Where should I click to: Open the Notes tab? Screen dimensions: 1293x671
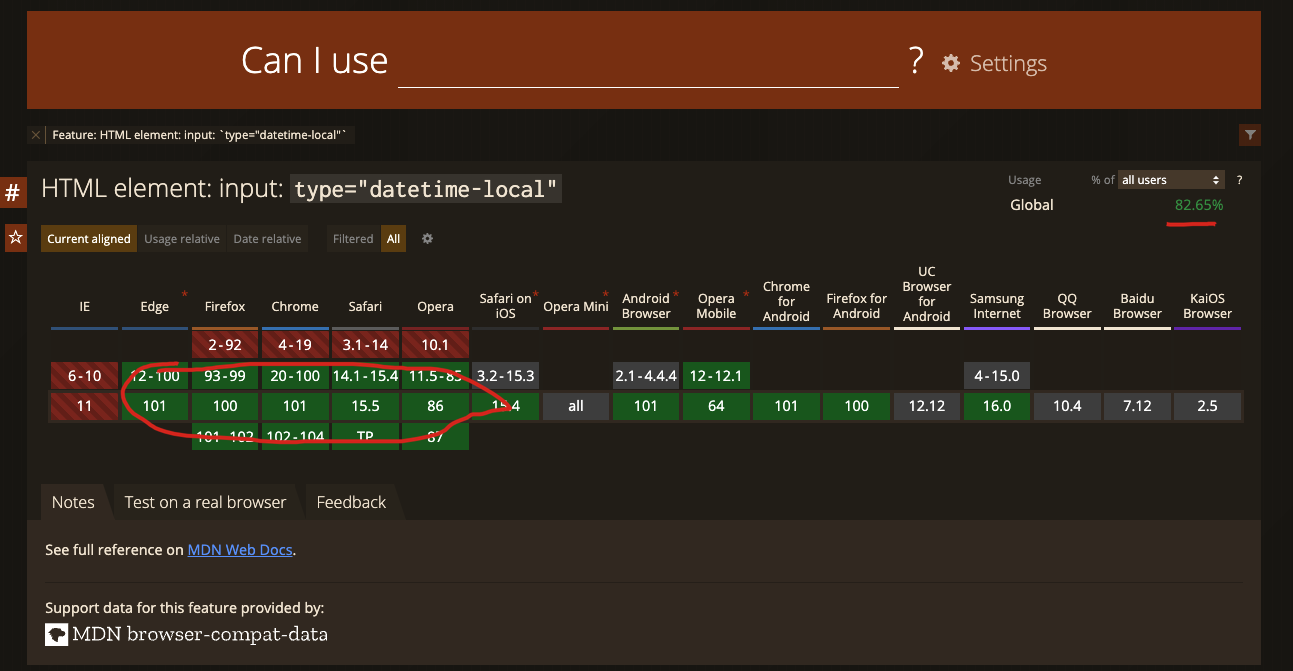[73, 502]
